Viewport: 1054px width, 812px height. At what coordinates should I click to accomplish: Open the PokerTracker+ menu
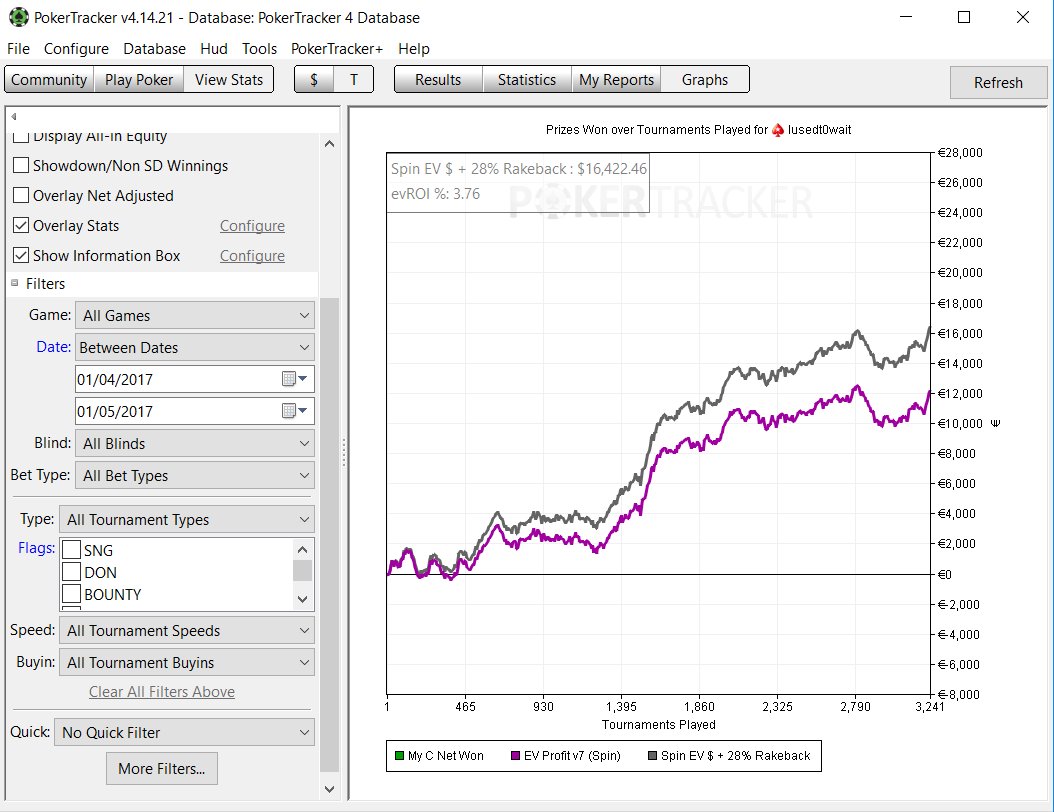click(x=337, y=48)
